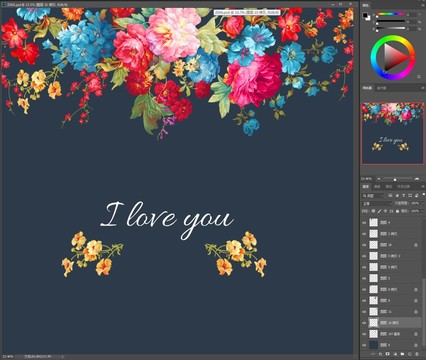This screenshot has width=426, height=360.
Task: Click the reset icon below the color wheel
Action: point(419,76)
